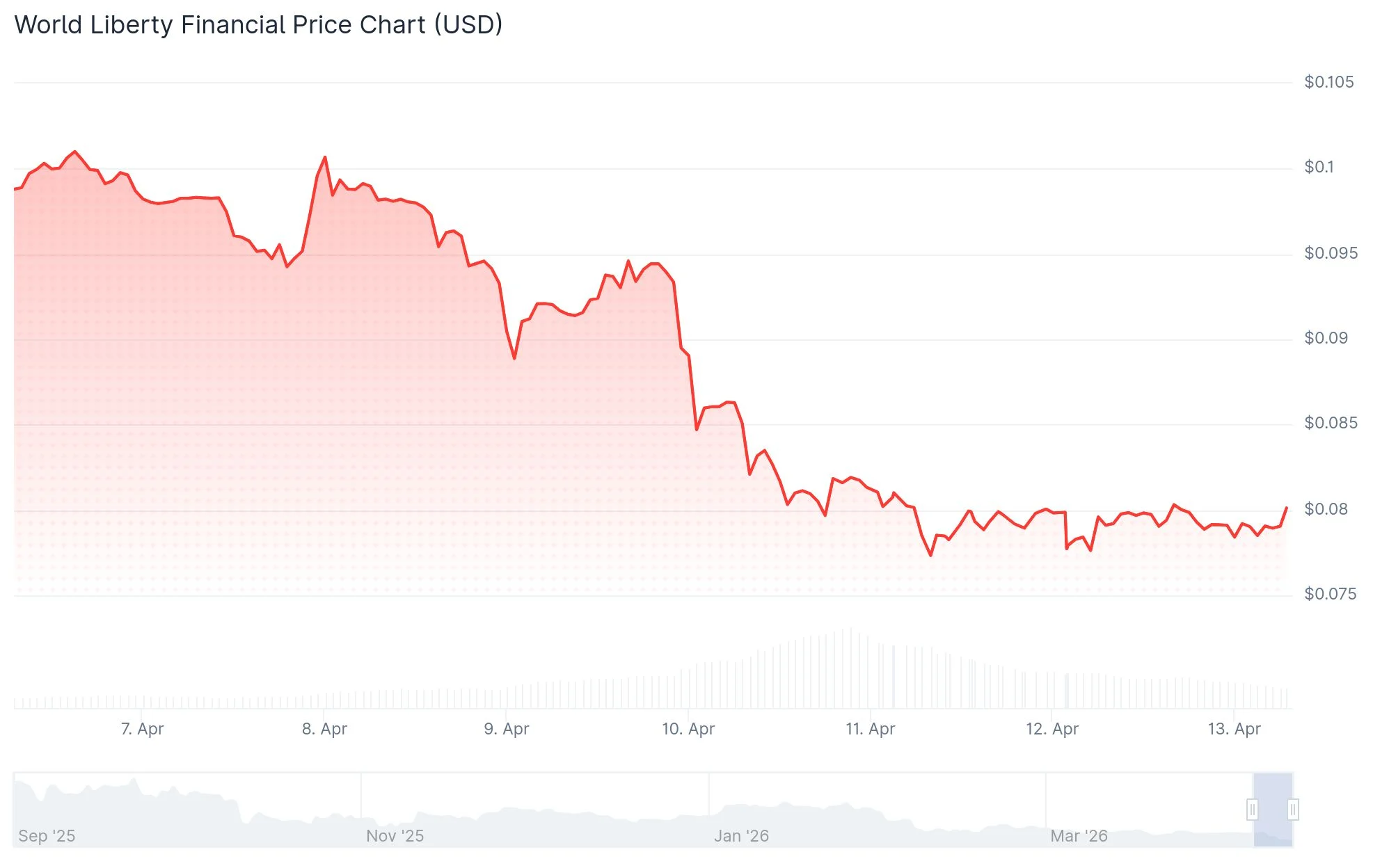This screenshot has width=1373, height=868.
Task: Click the 12. Apr date label
Action: pos(1052,729)
